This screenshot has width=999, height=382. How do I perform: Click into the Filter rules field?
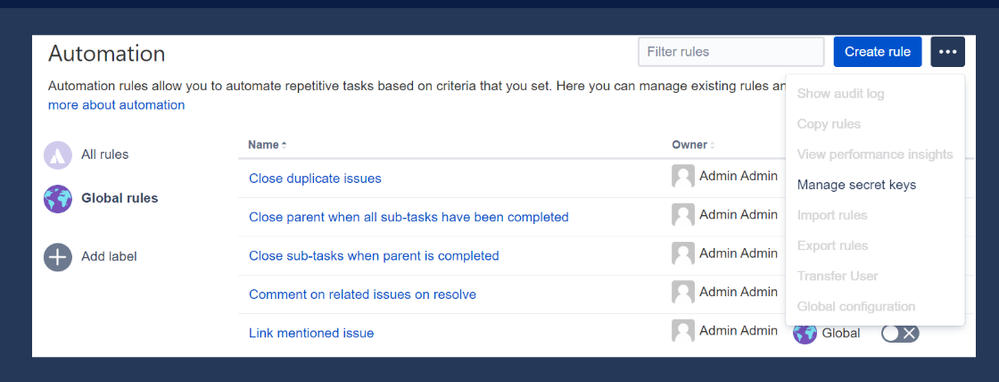pos(731,52)
